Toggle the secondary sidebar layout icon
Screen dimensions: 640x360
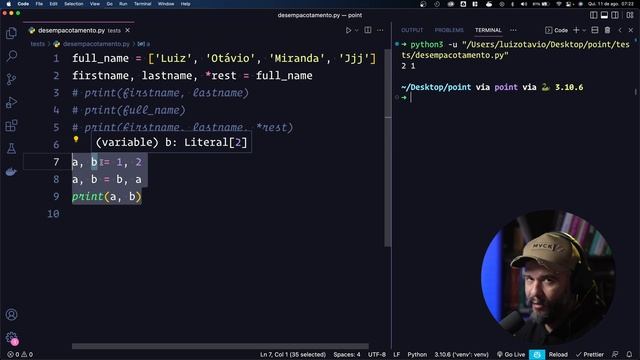(x=615, y=15)
